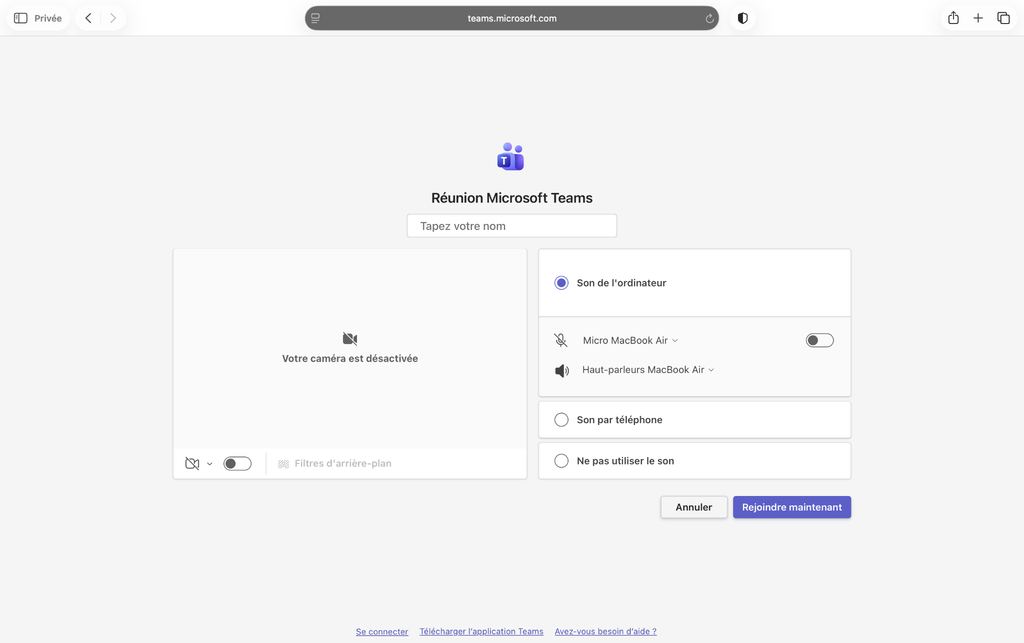Screen dimensions: 1024x643
Task: Expand Micro MacBook Air dropdown
Action: tap(630, 341)
